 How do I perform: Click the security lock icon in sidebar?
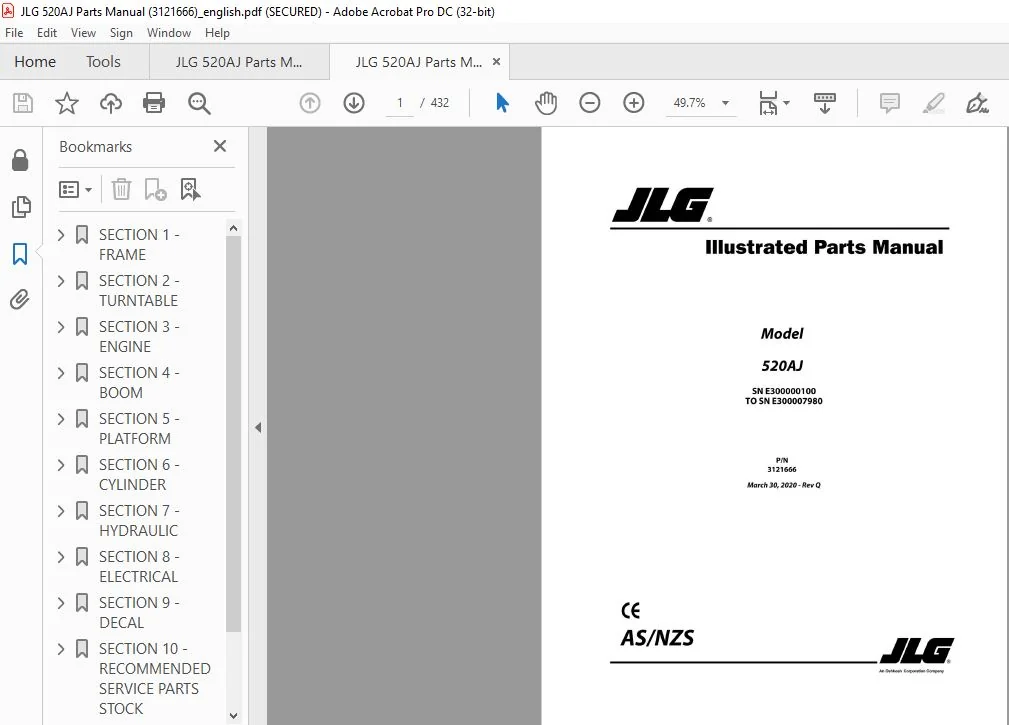click(20, 160)
